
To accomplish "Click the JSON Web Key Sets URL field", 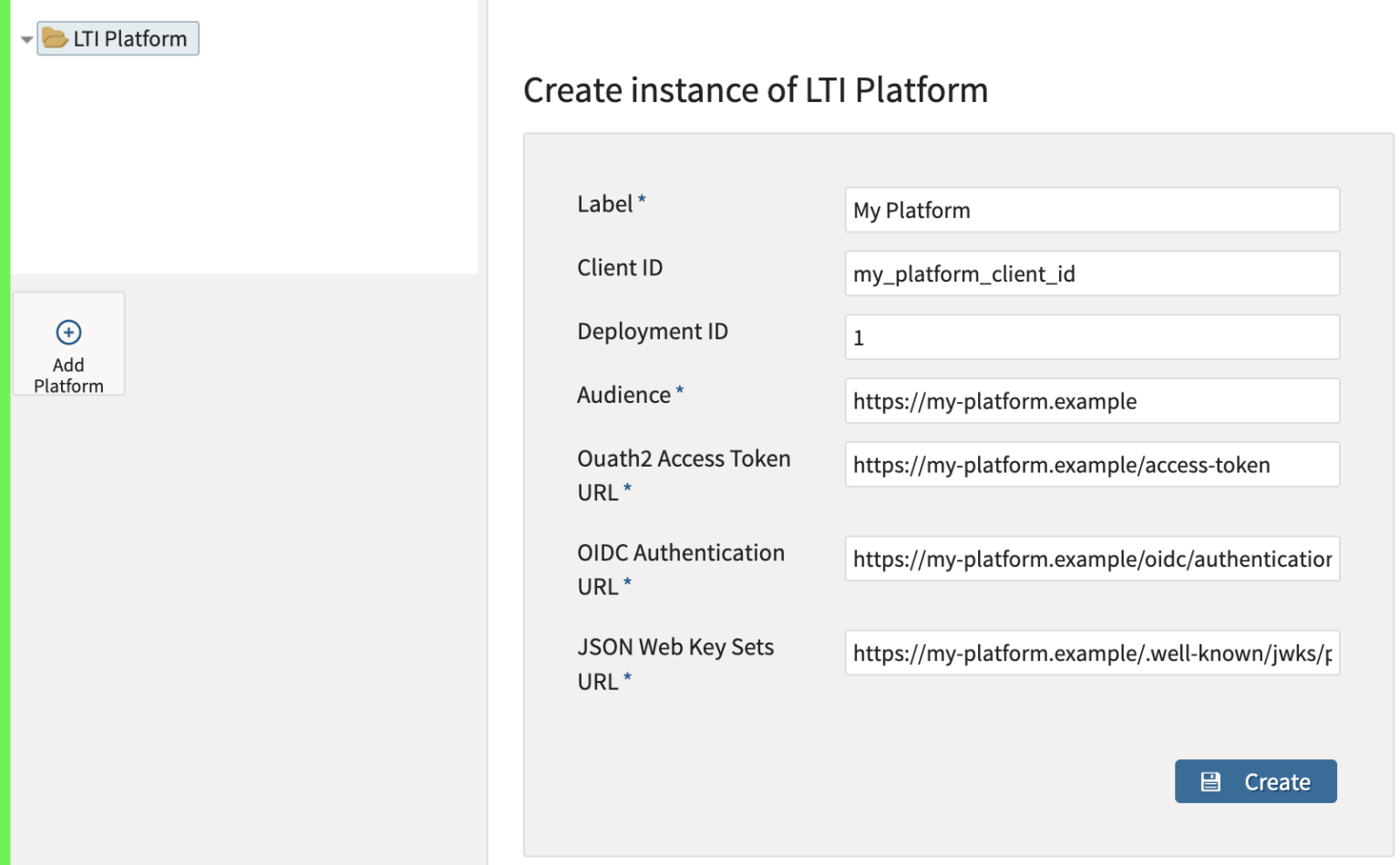I will pyautogui.click(x=1091, y=653).
